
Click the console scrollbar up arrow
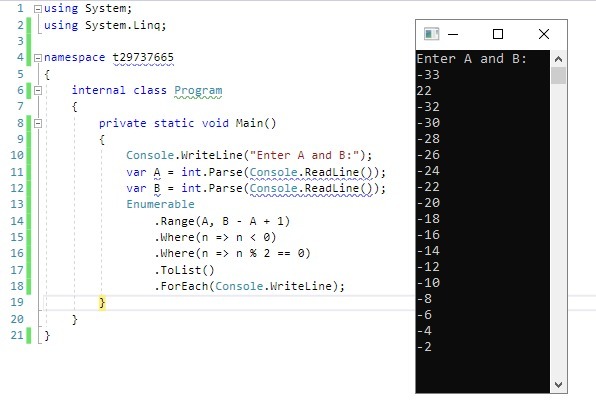(x=558, y=59)
